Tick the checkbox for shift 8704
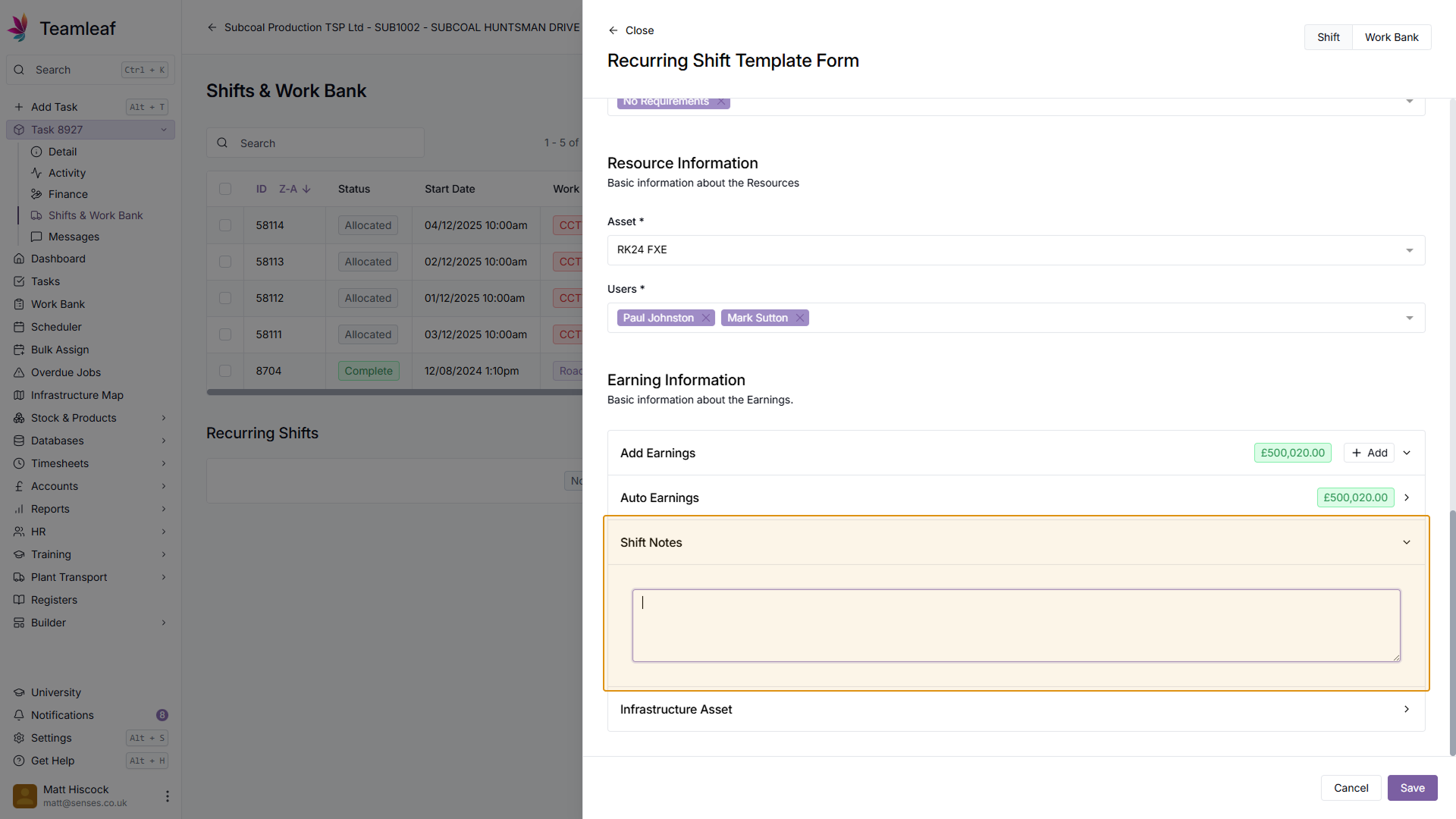 click(x=225, y=371)
